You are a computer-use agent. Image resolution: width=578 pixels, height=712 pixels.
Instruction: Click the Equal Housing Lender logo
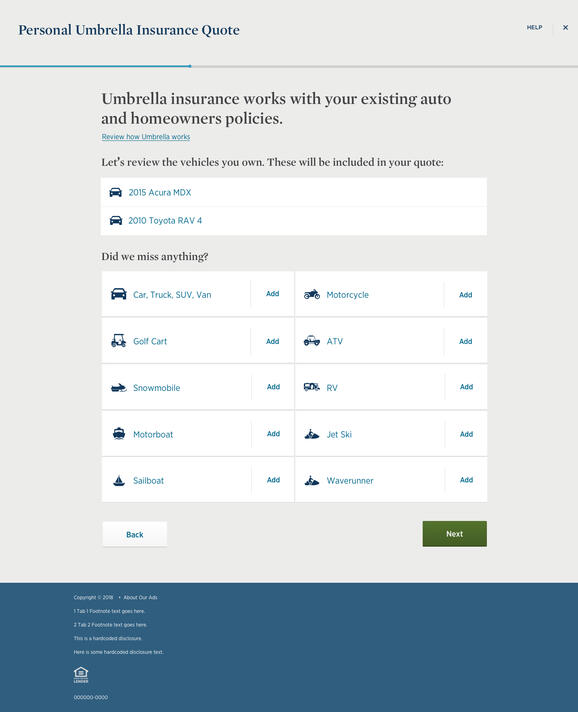[x=81, y=675]
